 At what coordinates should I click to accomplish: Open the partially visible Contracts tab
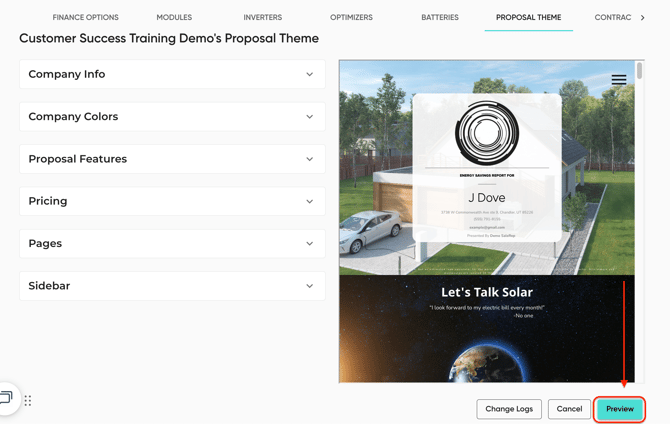tap(613, 18)
